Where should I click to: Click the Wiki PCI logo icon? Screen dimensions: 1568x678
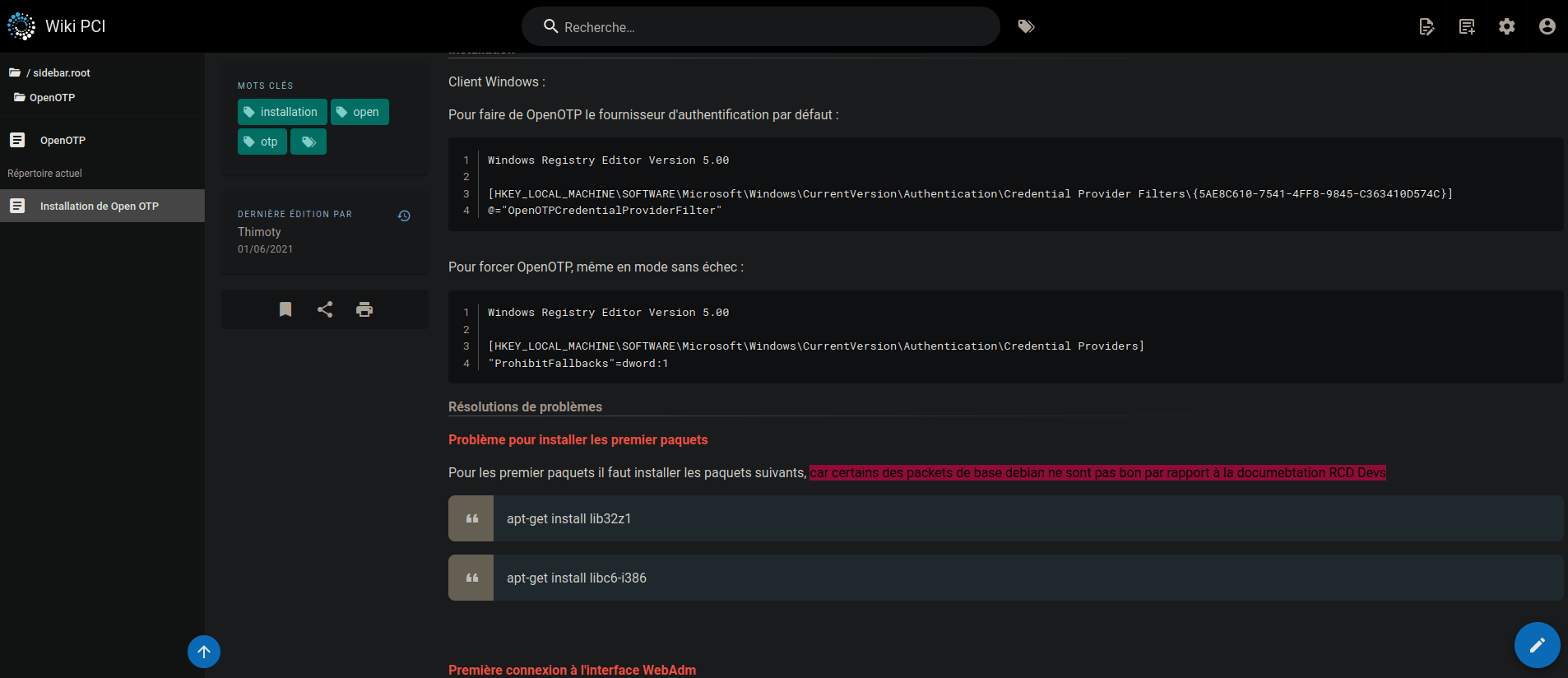click(21, 26)
